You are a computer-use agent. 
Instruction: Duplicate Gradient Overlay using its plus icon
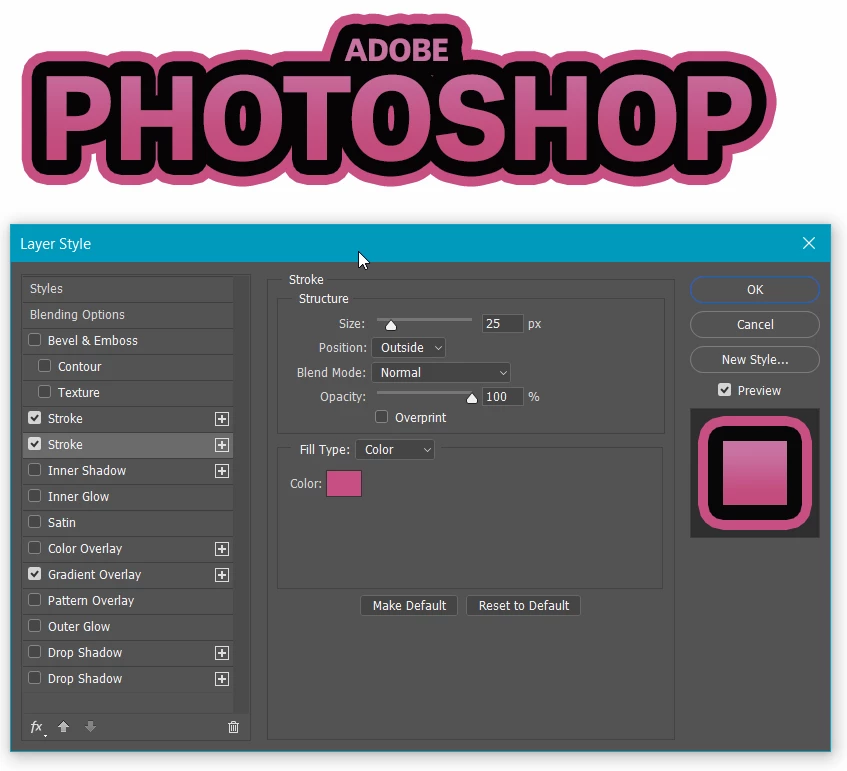coord(221,575)
